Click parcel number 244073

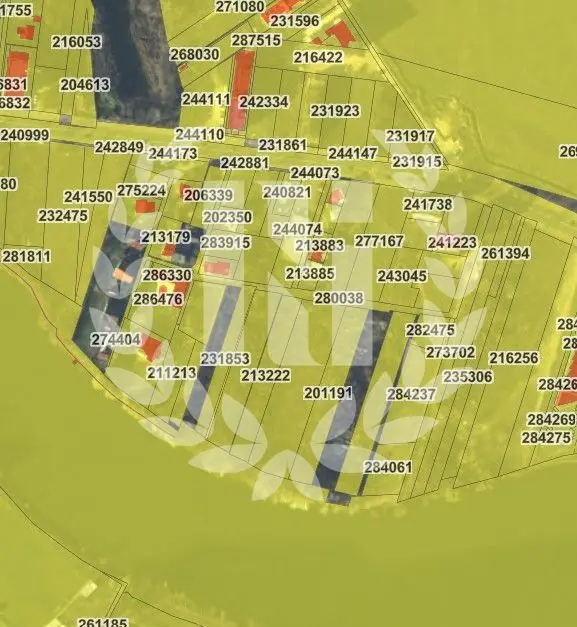[x=315, y=173]
